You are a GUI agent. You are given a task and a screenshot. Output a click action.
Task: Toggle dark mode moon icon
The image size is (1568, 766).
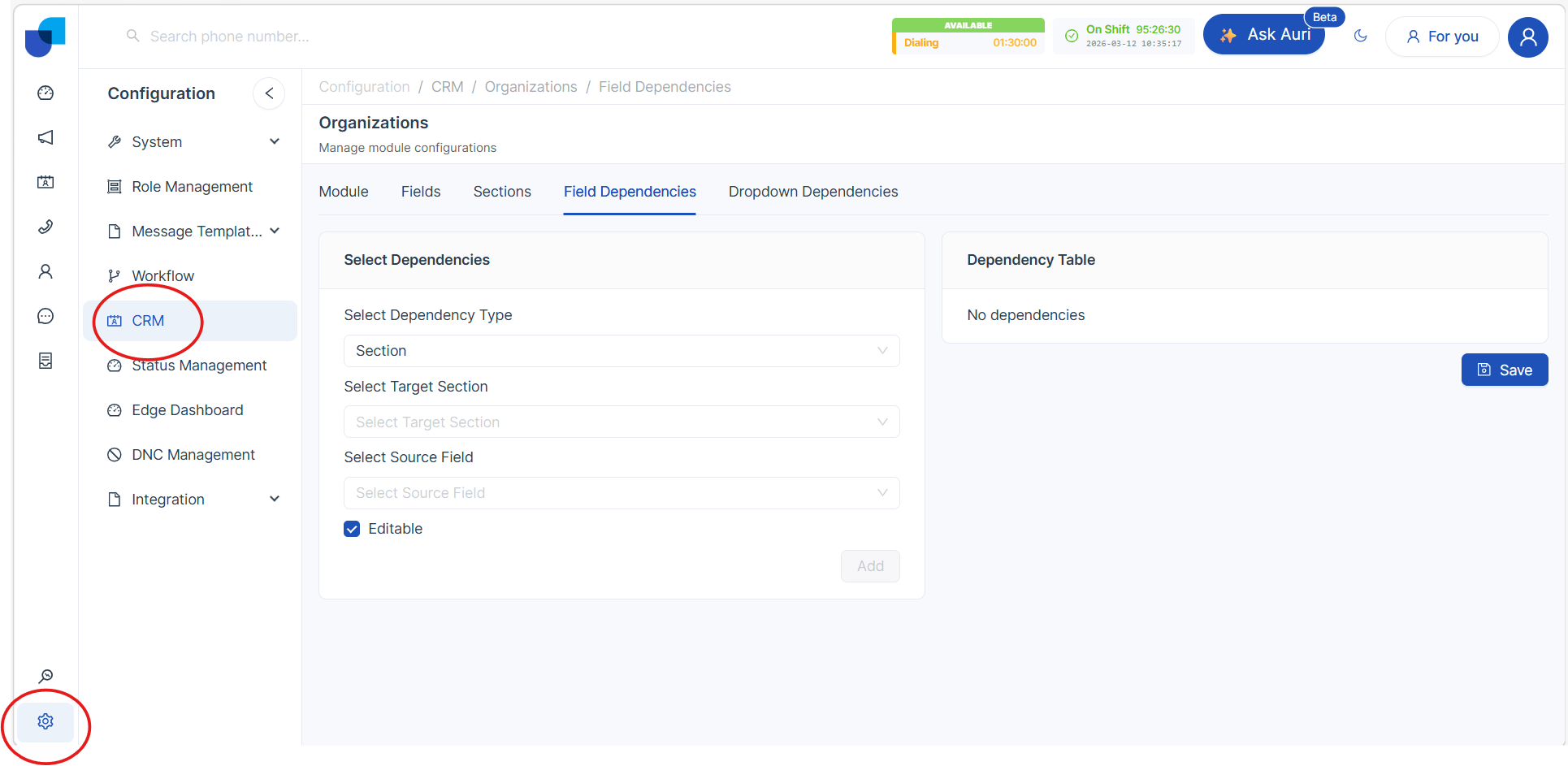click(x=1361, y=36)
